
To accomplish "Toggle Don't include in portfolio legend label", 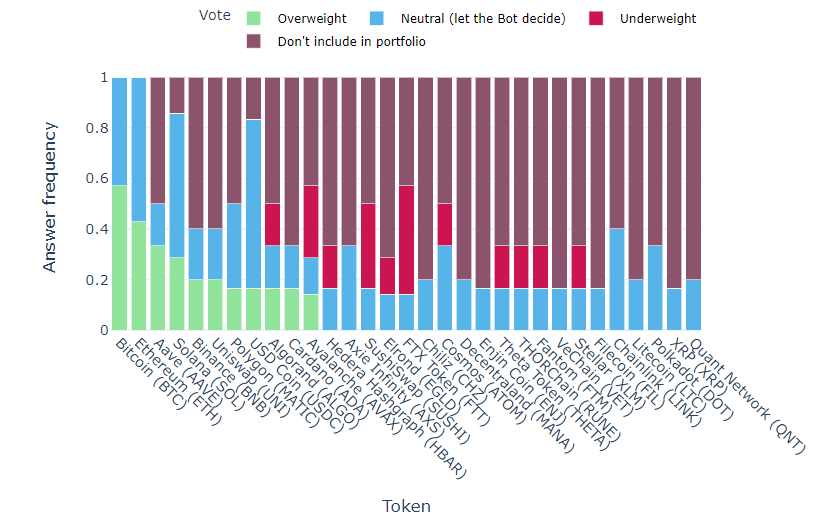I will pos(336,41).
